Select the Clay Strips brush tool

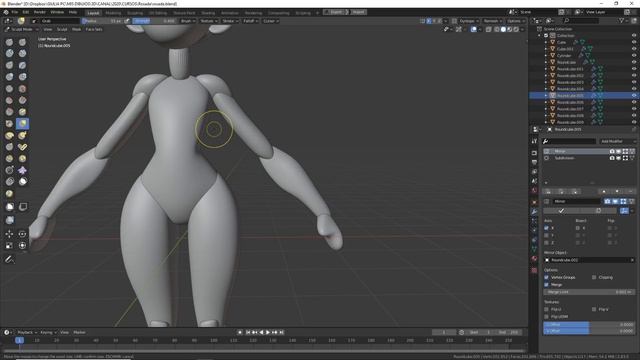point(22,53)
